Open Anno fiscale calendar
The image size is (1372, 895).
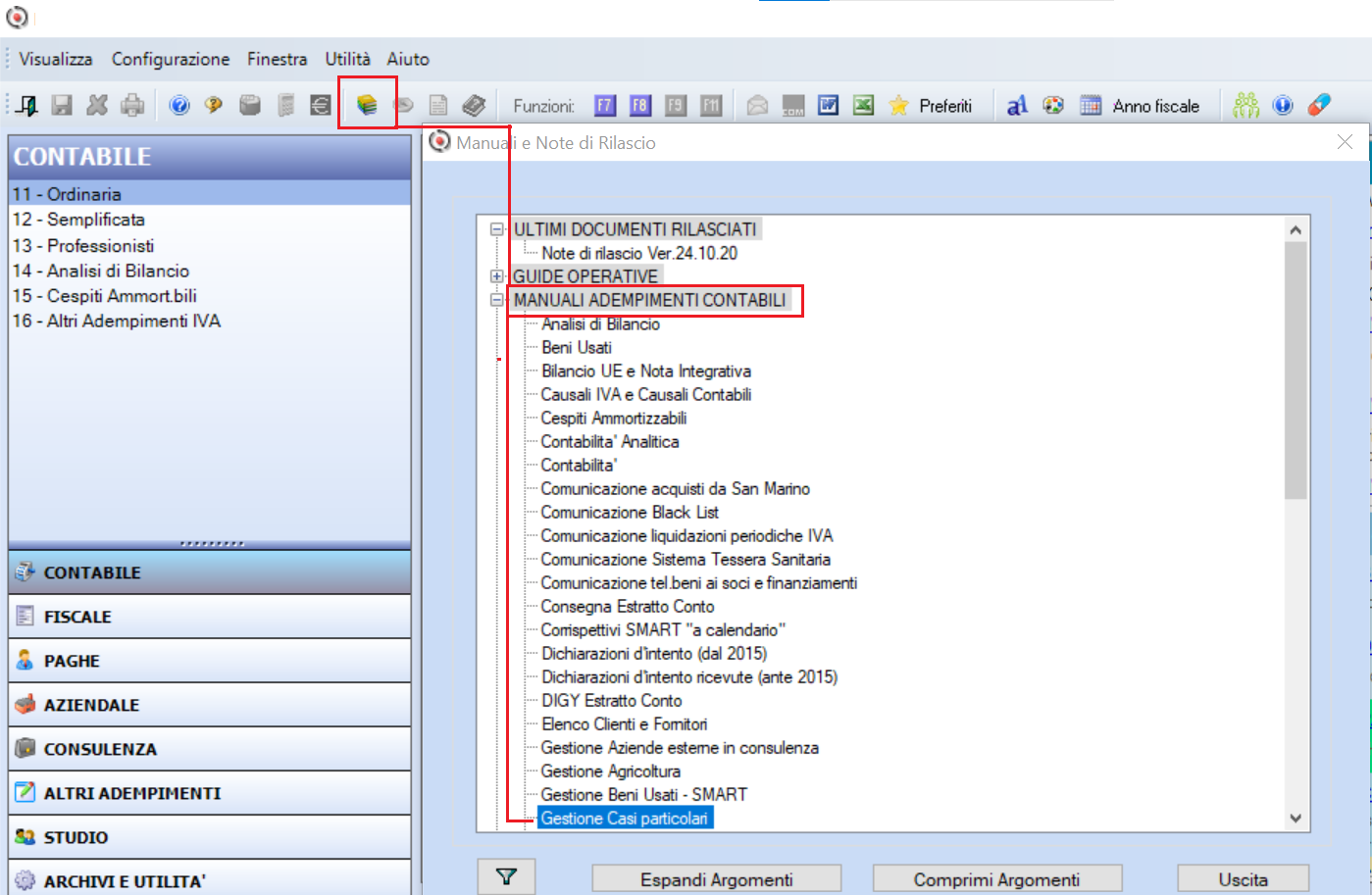[x=1140, y=105]
